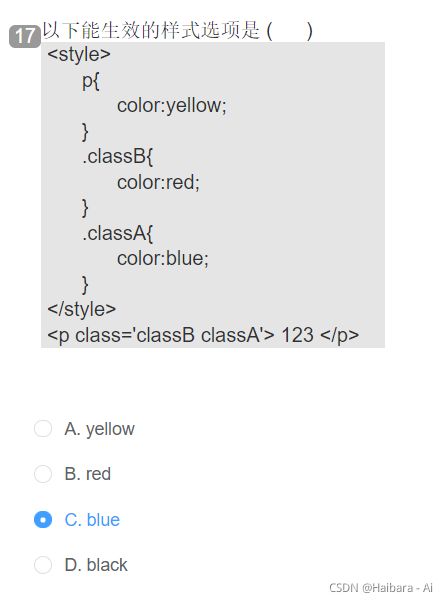Click the empty answer parentheses in title

pos(290,31)
